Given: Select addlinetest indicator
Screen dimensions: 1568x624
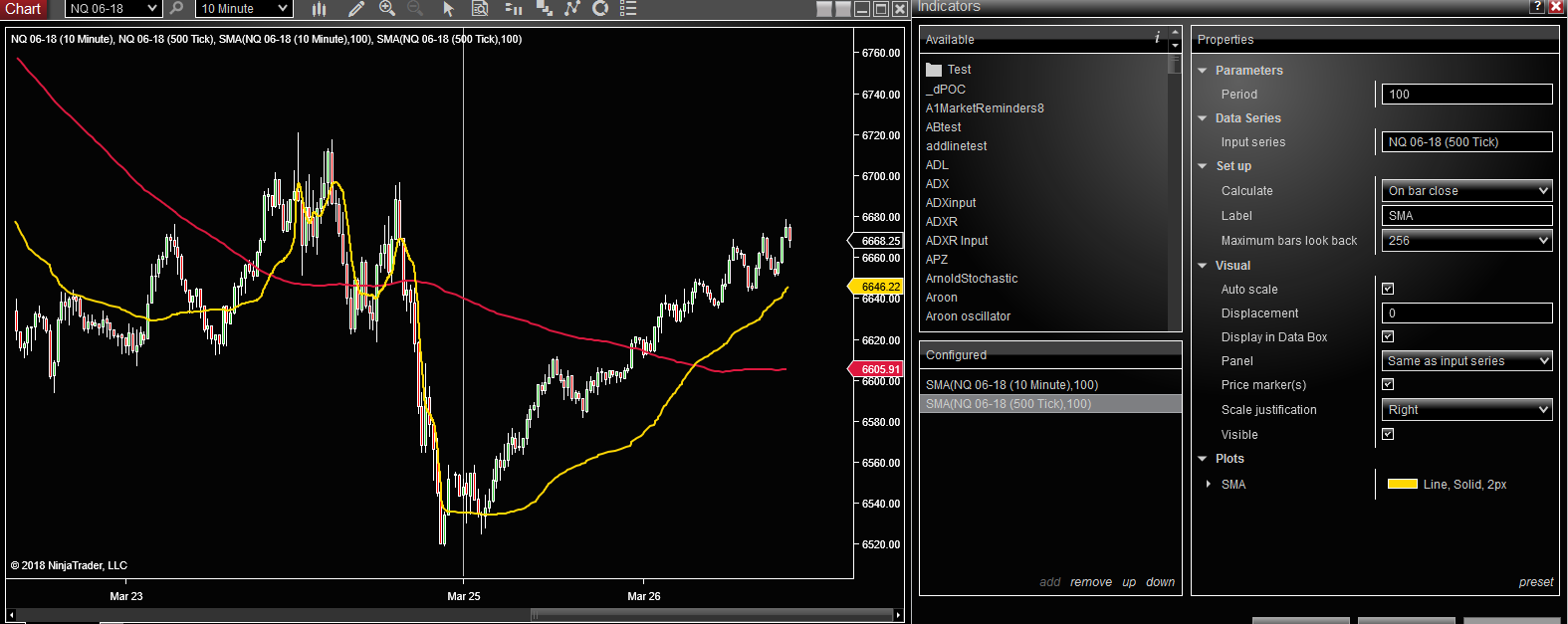Looking at the screenshot, I should coord(957,145).
